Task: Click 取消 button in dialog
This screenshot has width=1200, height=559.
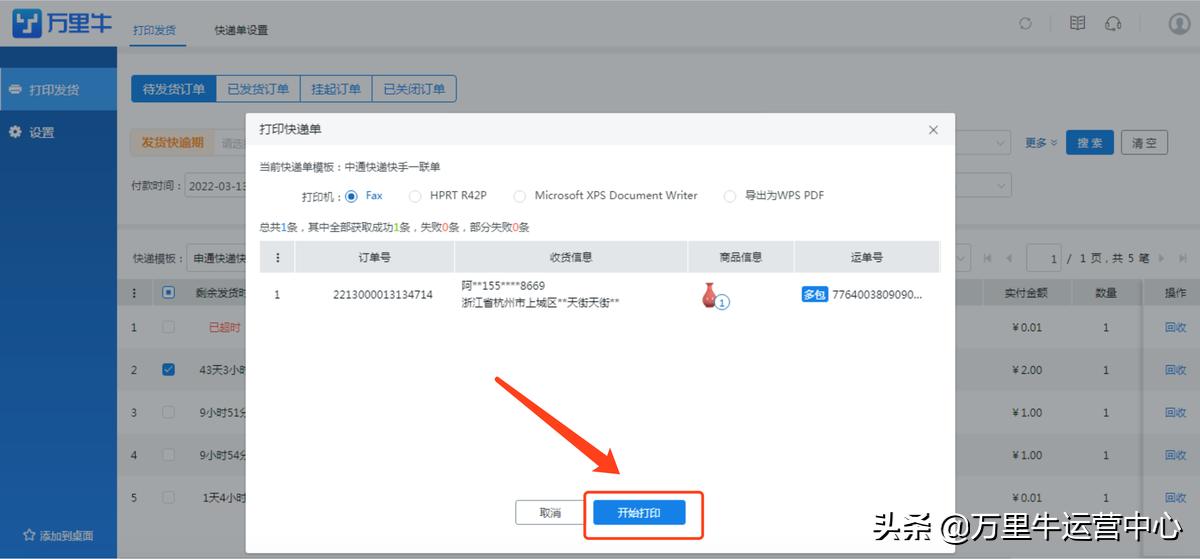Action: pos(550,513)
